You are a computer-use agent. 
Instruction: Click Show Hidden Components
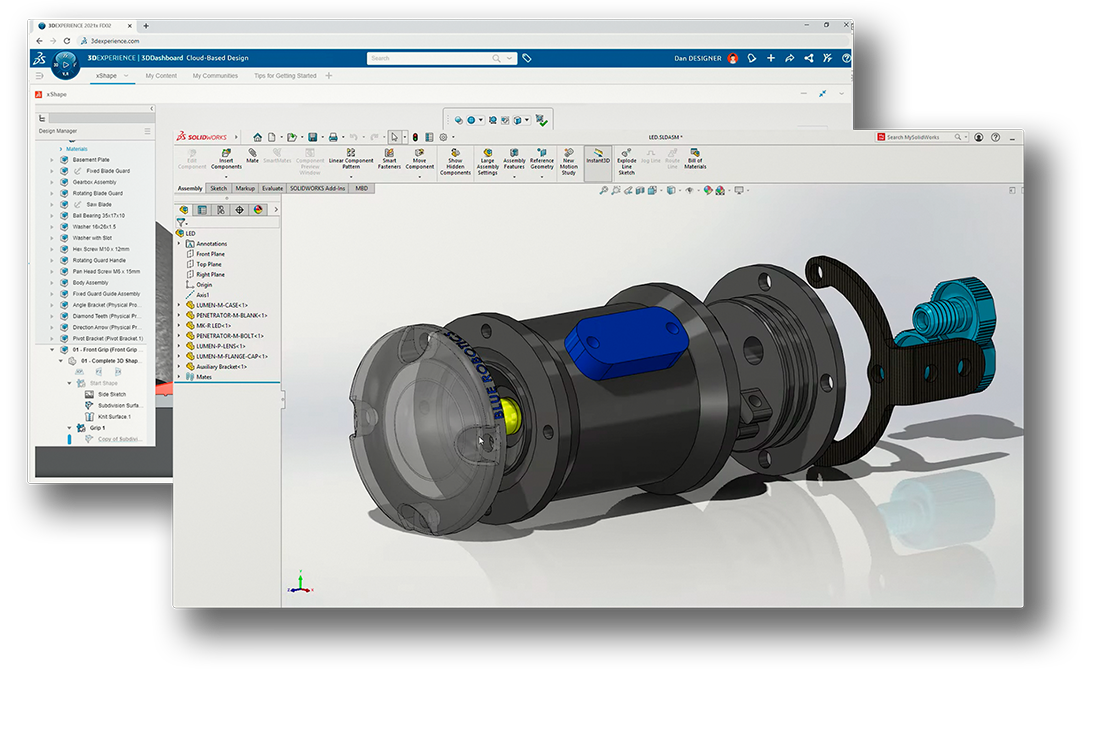click(x=455, y=161)
